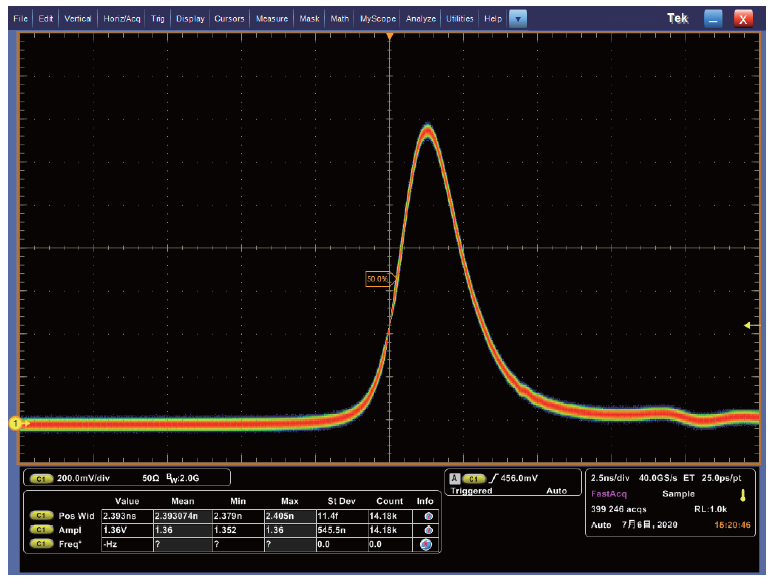Screen dimensions: 772x585
Task: Open the Vertical menu
Action: click(x=78, y=18)
